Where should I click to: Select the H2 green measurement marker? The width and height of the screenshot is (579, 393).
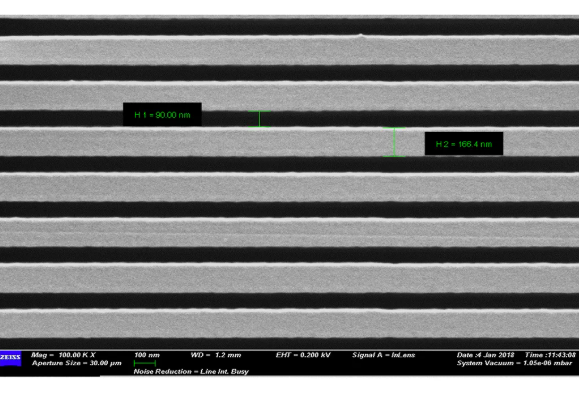tap(394, 142)
